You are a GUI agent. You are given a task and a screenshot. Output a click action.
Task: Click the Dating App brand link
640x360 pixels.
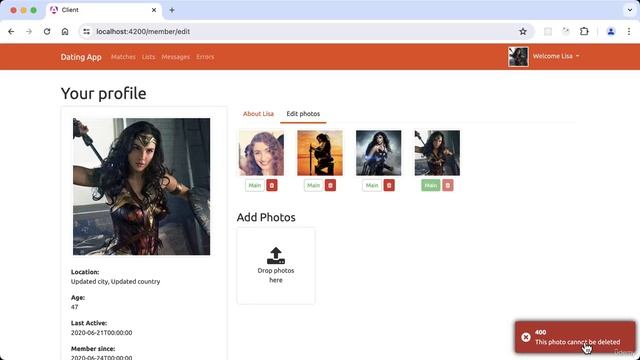(x=81, y=57)
